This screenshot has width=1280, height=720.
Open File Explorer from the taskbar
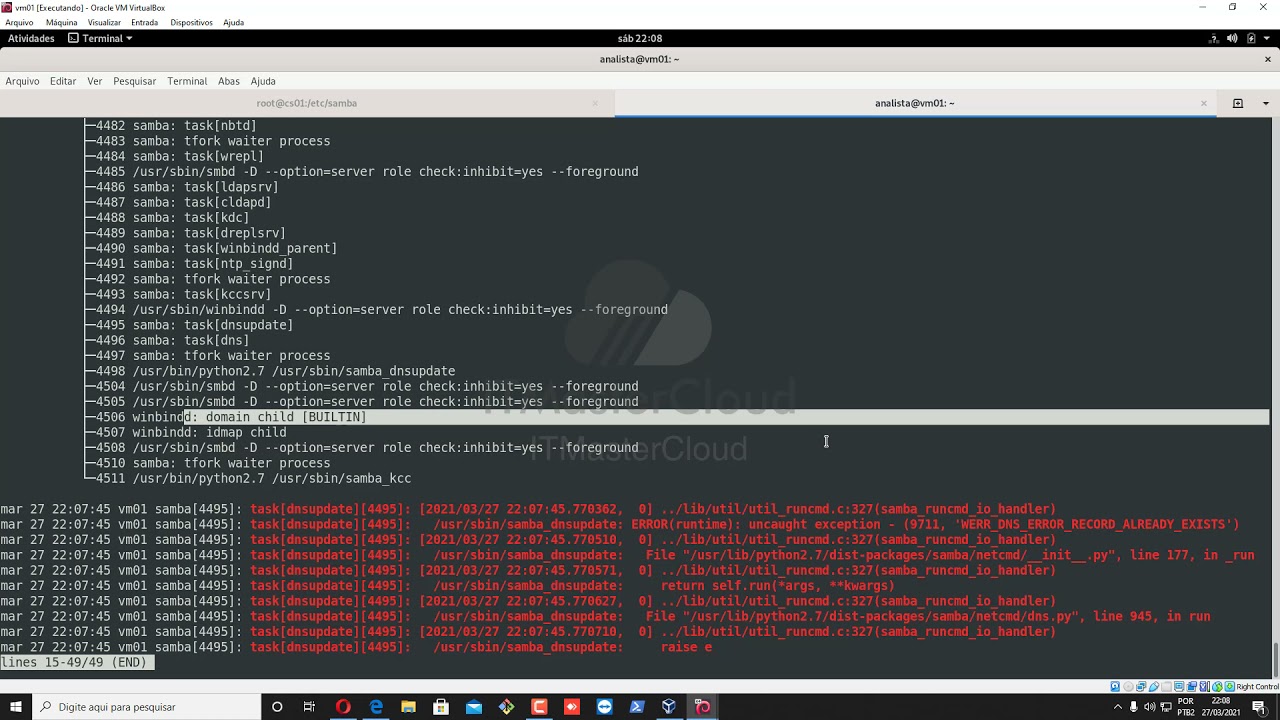408,707
